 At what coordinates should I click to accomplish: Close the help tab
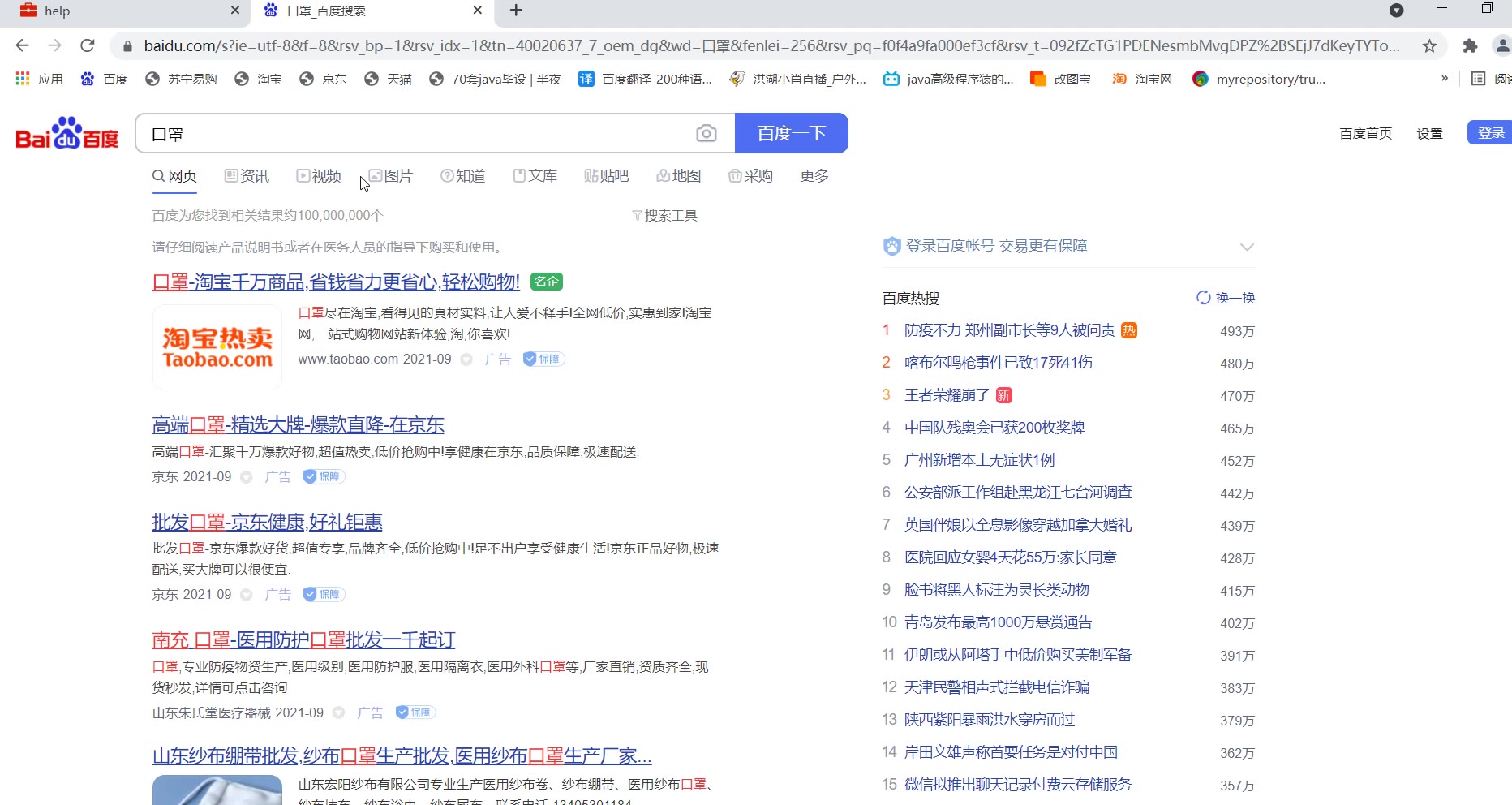(235, 11)
